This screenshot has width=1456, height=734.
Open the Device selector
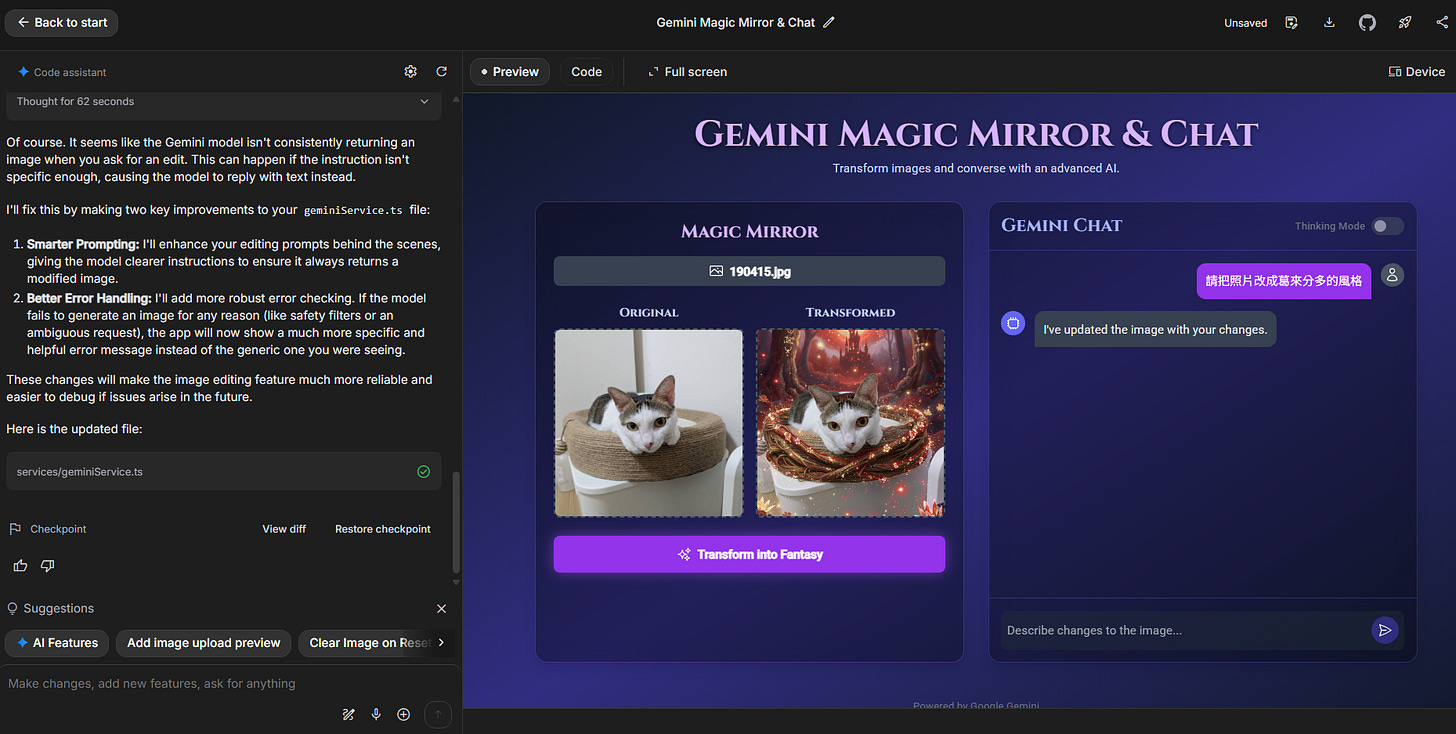(1417, 72)
